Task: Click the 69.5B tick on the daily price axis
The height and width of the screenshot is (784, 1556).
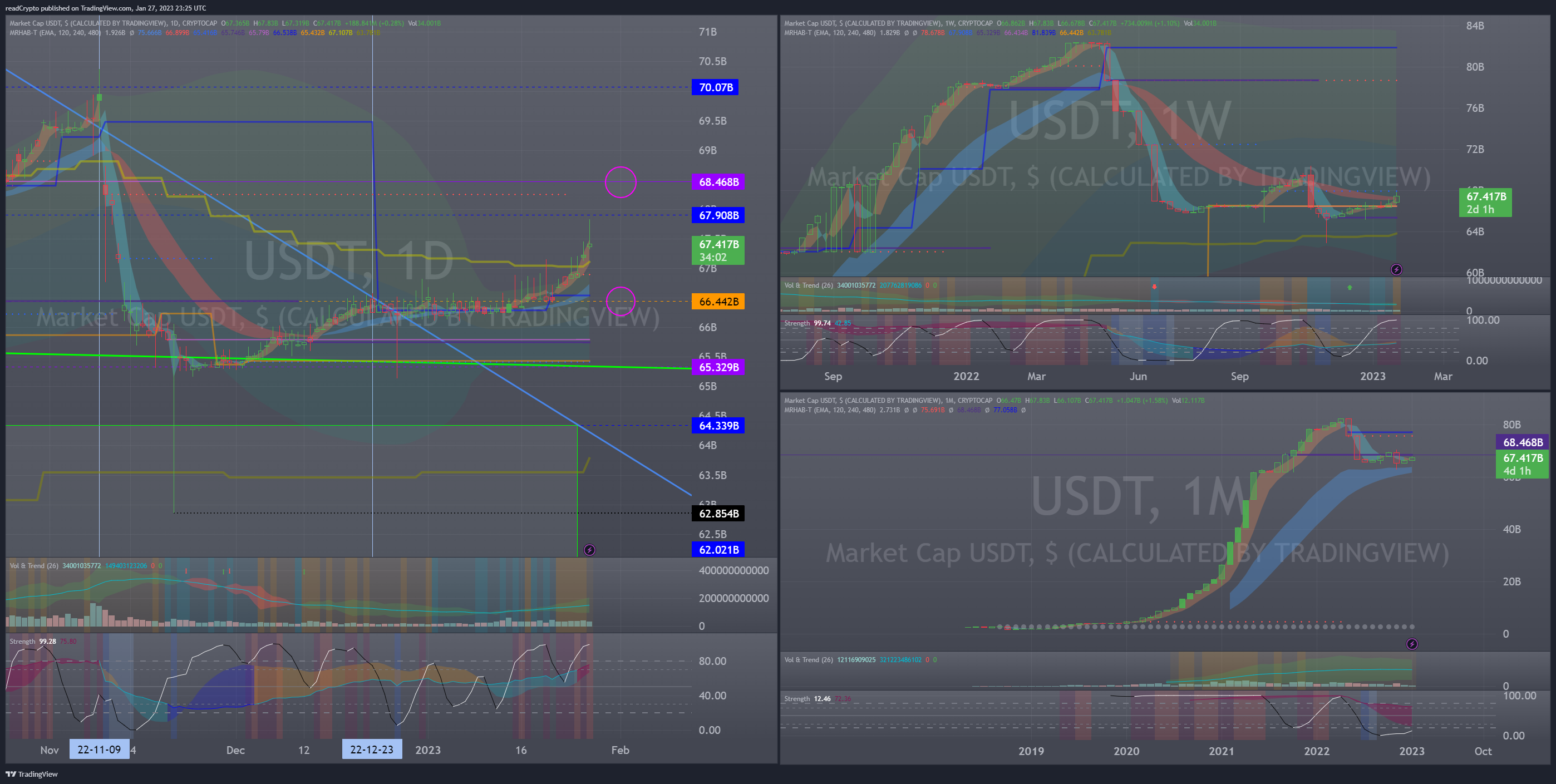Action: (x=712, y=121)
